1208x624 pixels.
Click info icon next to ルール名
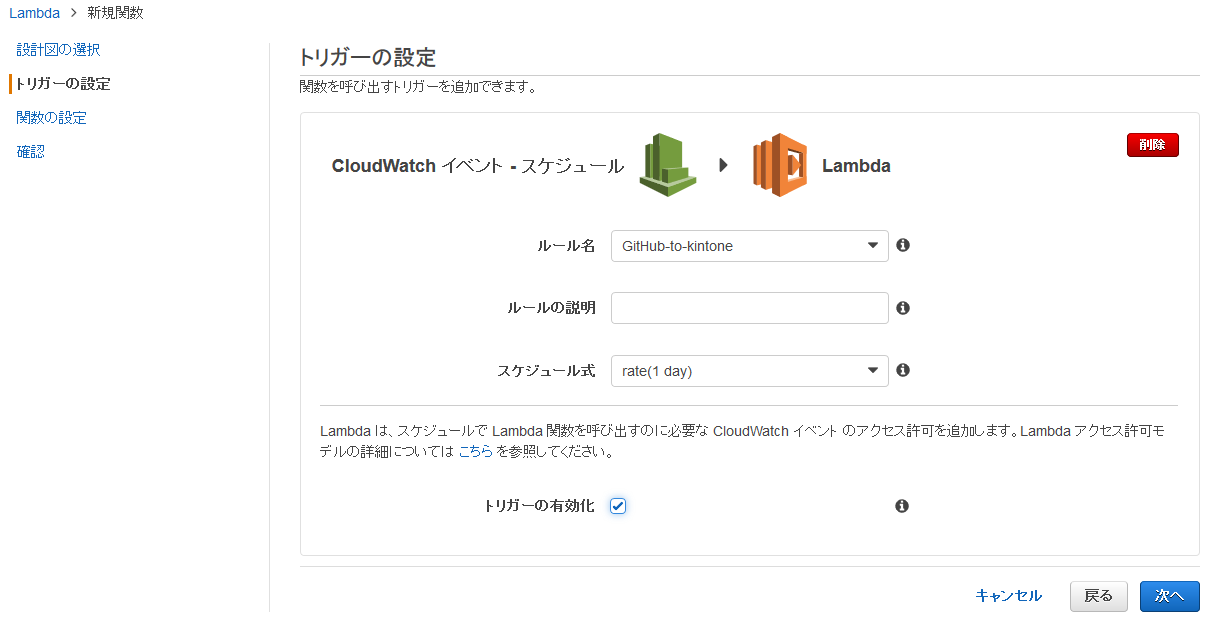(903, 245)
